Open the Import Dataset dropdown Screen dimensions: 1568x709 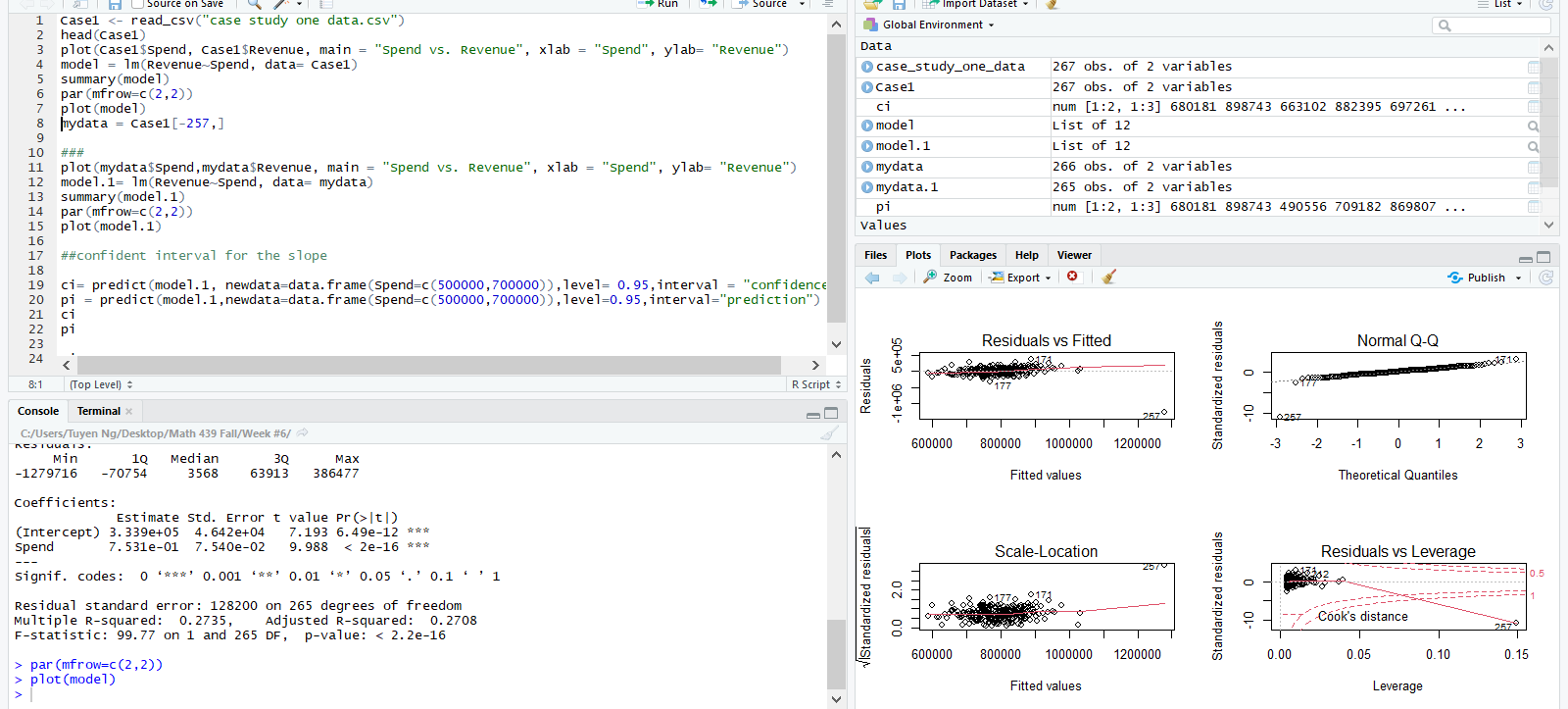tap(975, 5)
